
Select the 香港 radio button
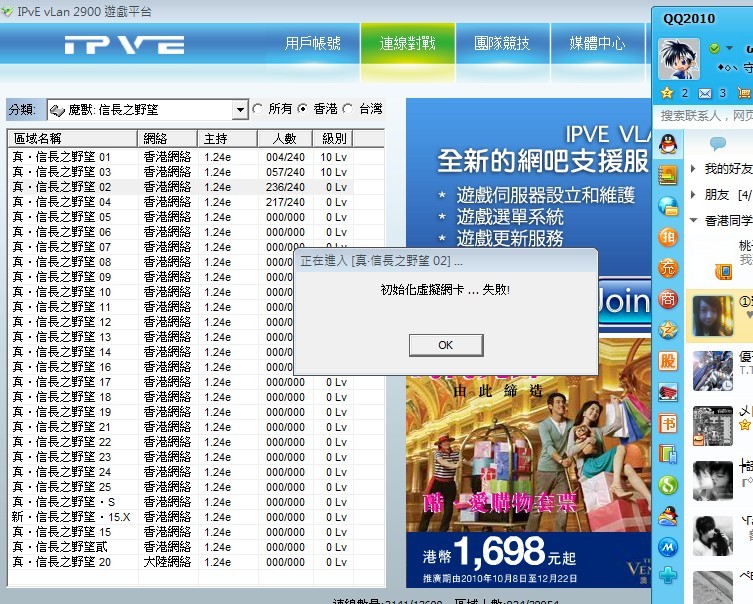(x=302, y=109)
